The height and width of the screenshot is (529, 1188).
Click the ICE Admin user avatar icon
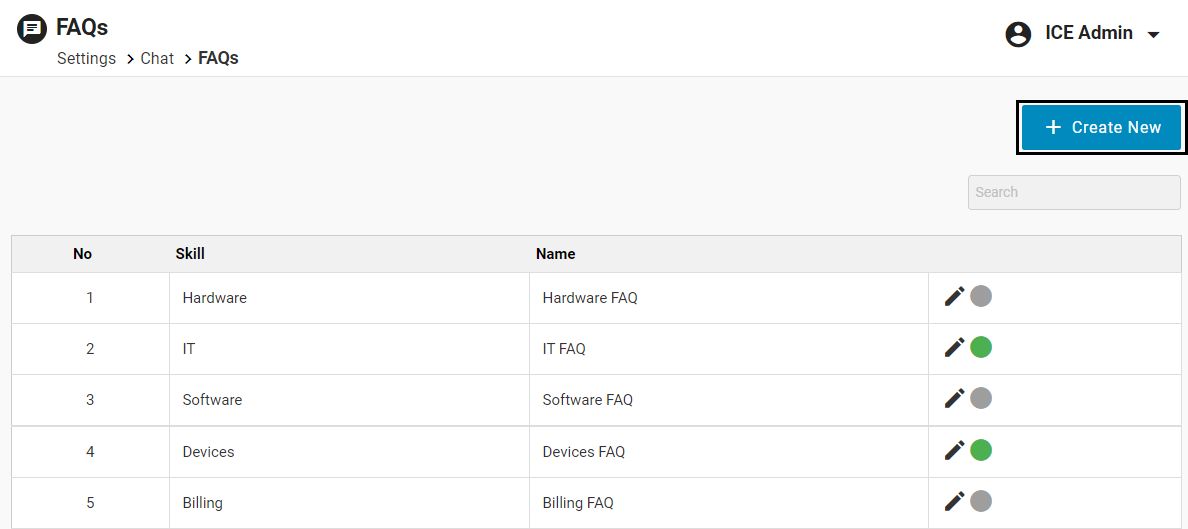[x=1018, y=34]
